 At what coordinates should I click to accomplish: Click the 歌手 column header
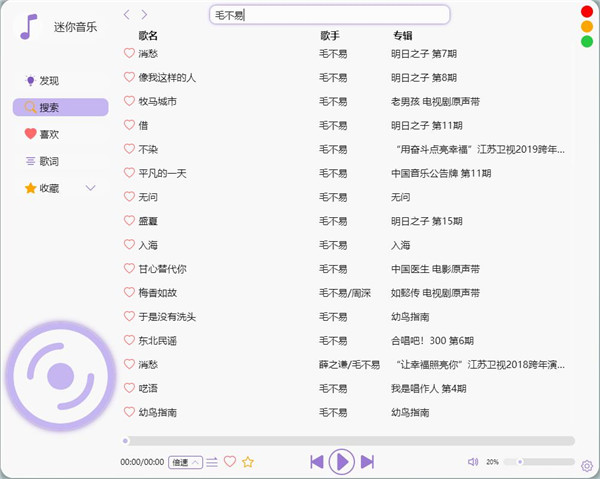click(x=330, y=36)
